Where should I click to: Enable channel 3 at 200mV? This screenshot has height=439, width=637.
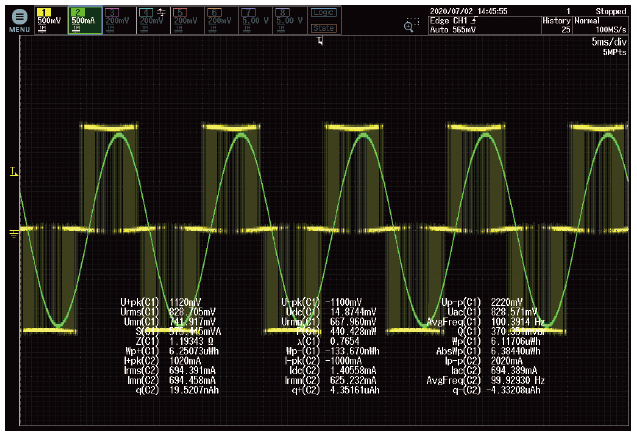119,20
